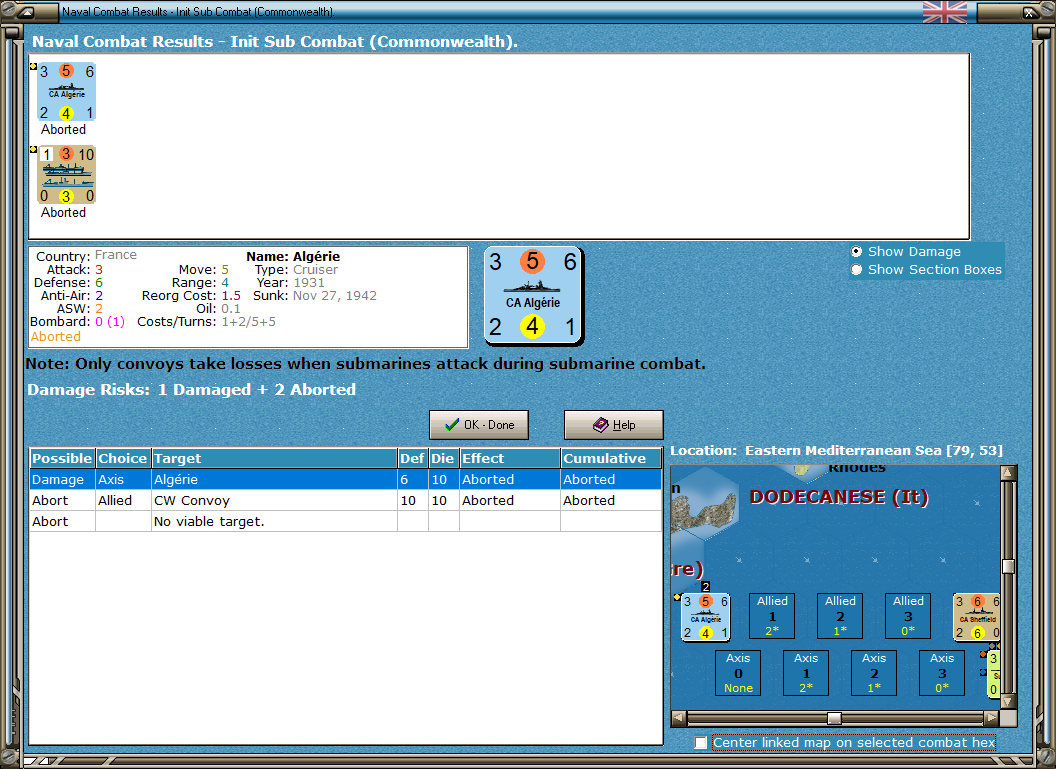
Task: Select the aborted convoy counter in results list
Action: coord(66,174)
